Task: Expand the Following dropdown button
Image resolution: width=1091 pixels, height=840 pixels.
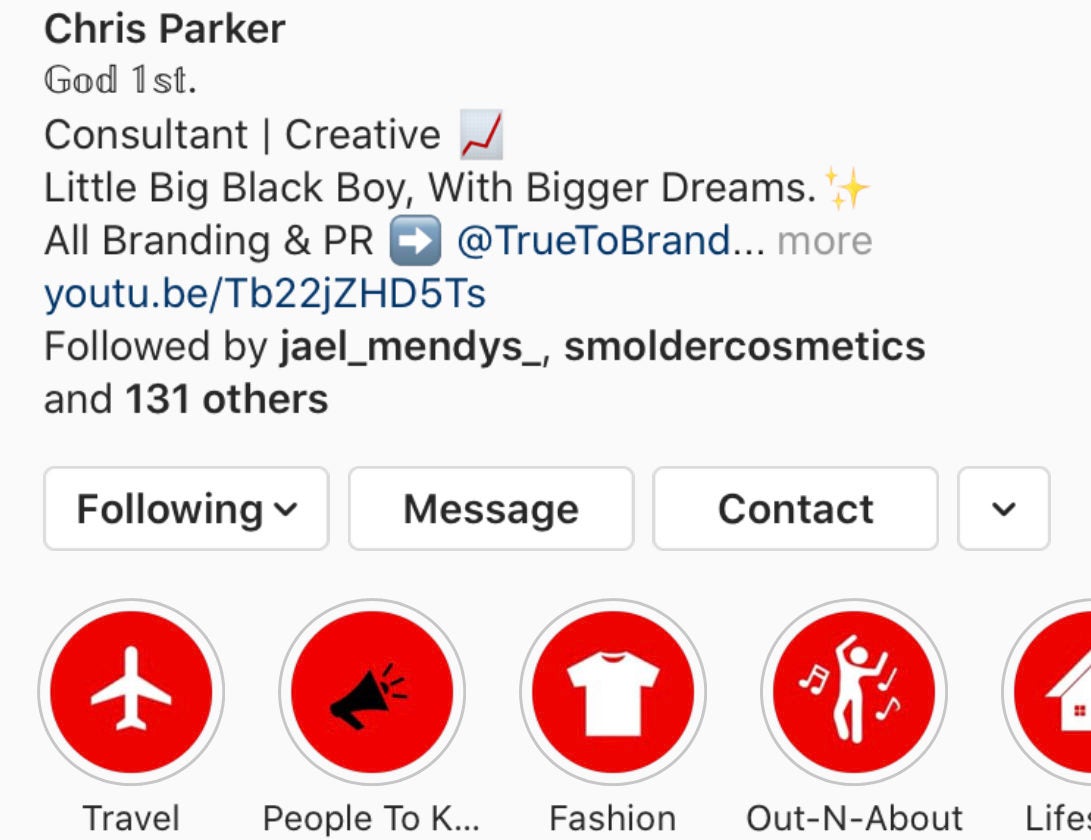Action: pos(186,509)
